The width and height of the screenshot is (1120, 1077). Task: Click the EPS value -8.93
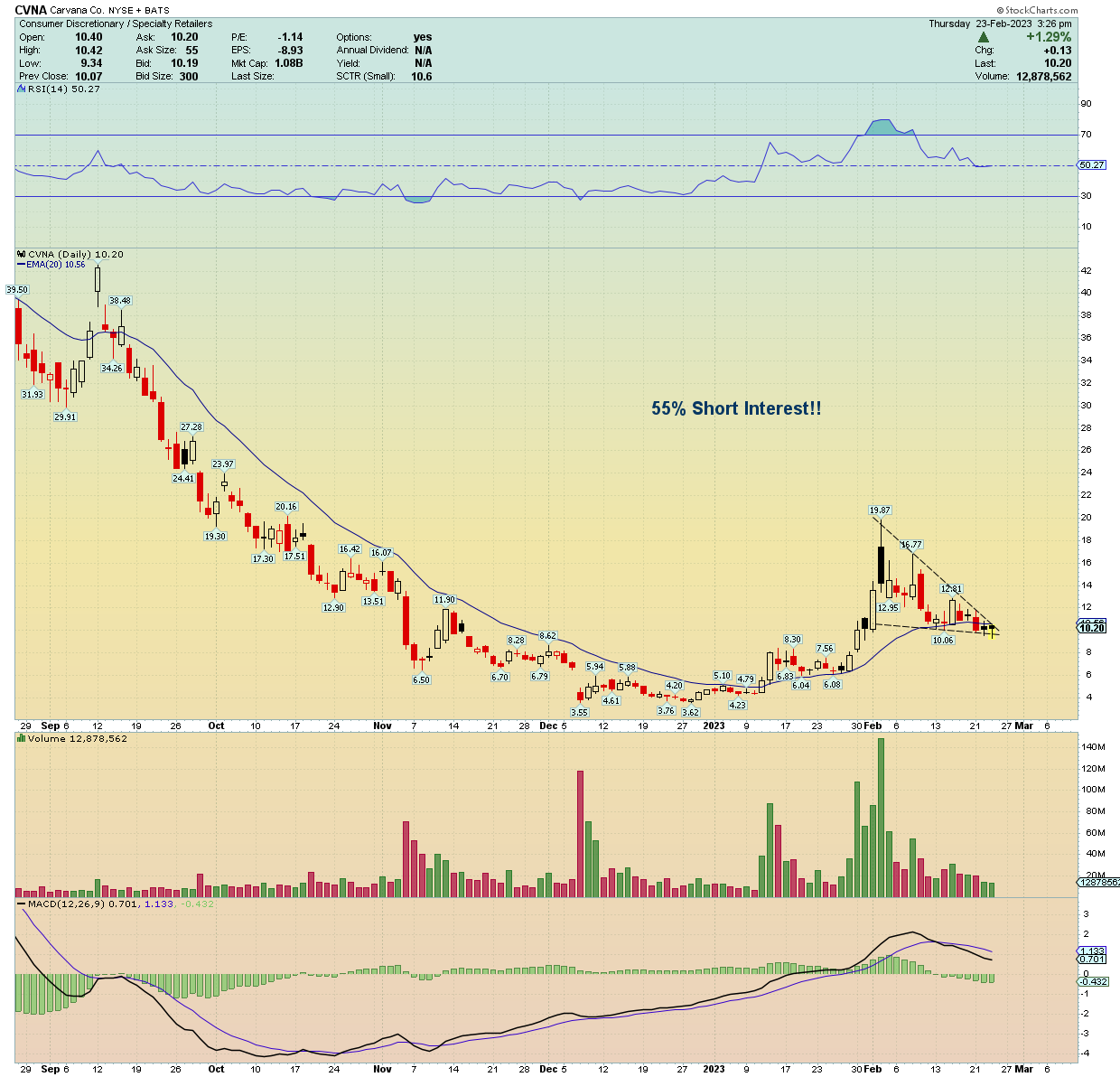tap(291, 51)
